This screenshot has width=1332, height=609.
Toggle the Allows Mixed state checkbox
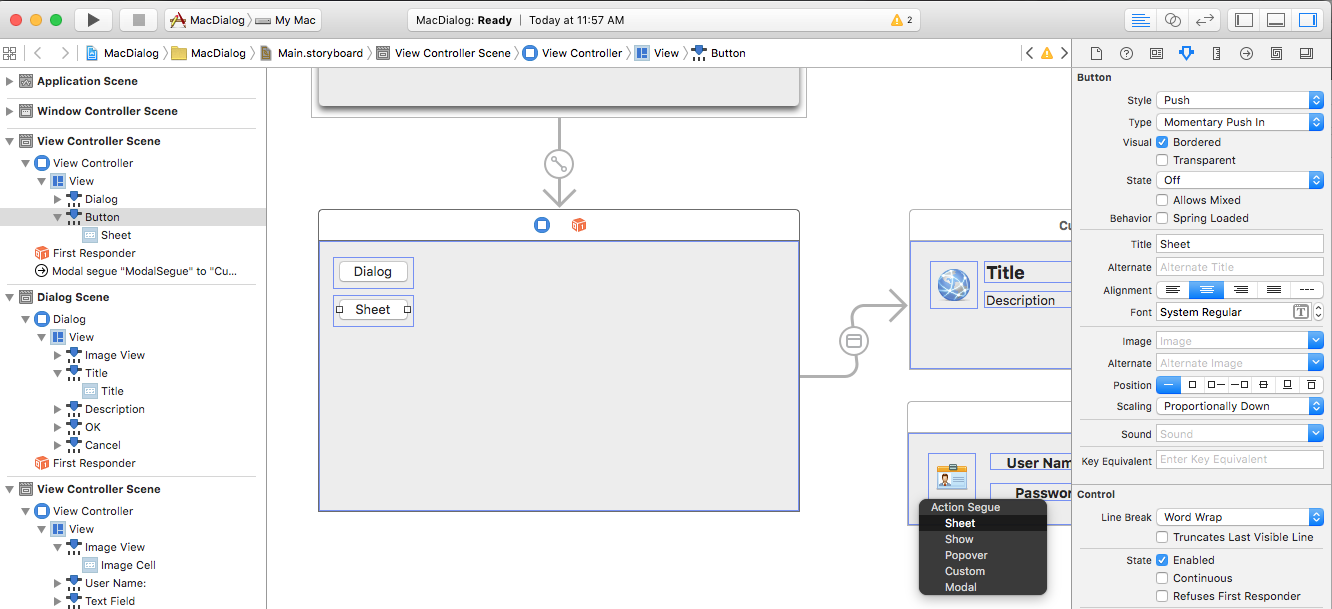pos(1162,199)
